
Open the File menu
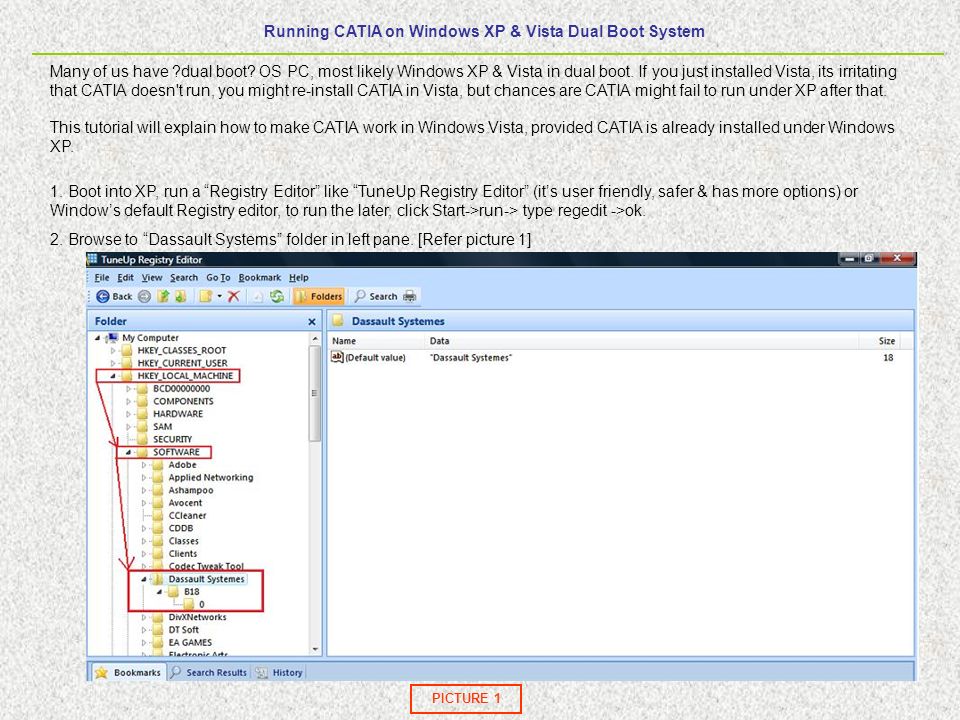point(102,278)
